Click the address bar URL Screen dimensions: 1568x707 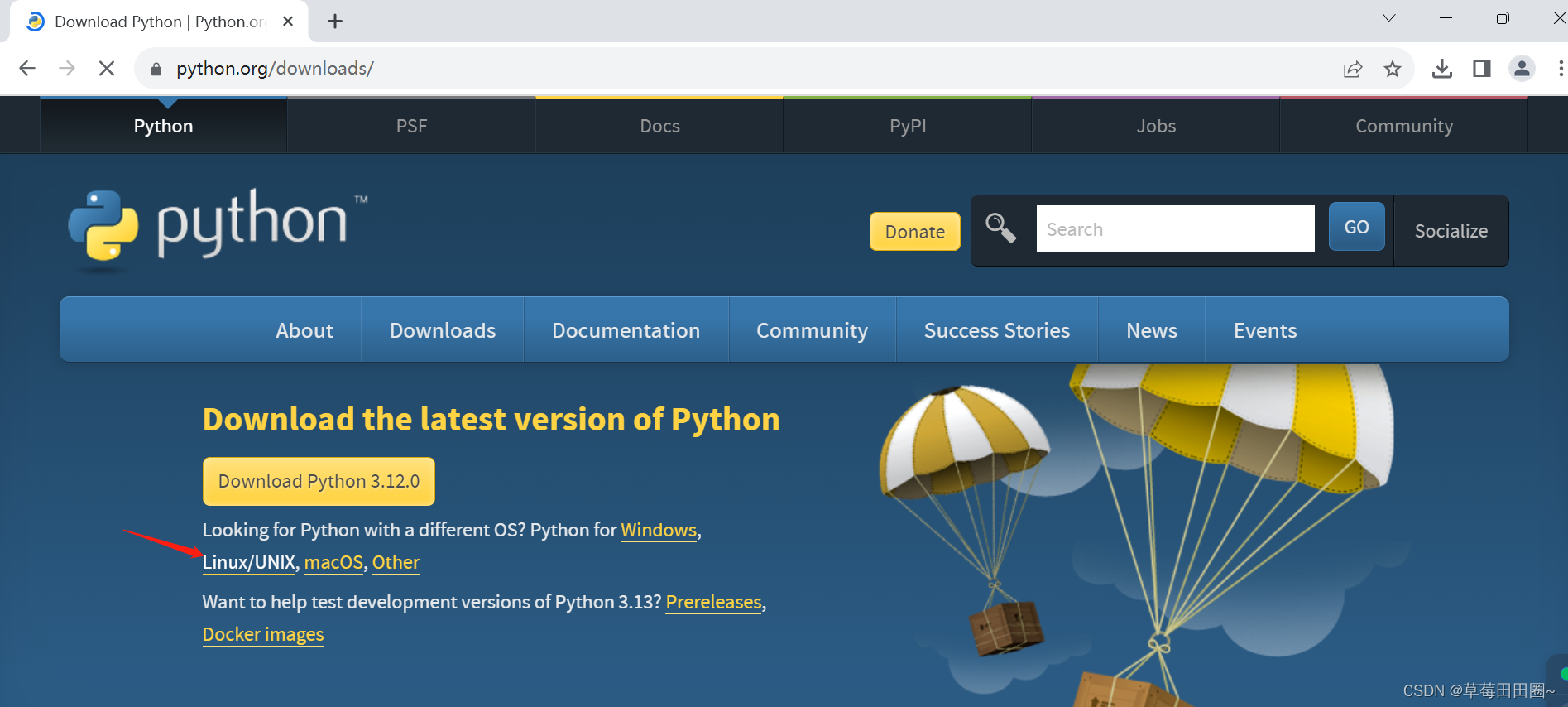pos(275,69)
